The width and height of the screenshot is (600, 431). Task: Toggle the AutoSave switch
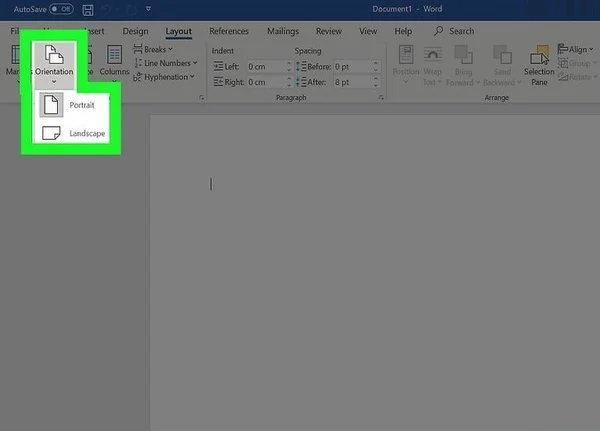61,9
